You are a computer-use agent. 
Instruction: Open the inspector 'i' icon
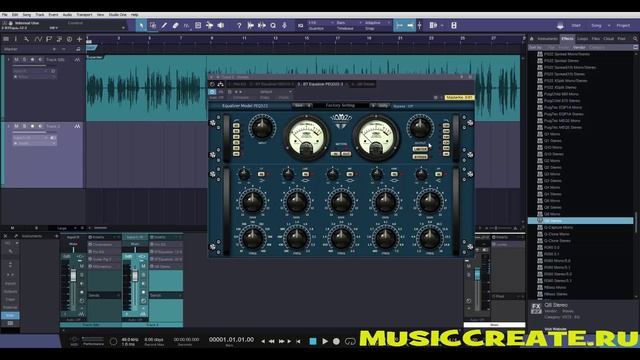[16, 39]
